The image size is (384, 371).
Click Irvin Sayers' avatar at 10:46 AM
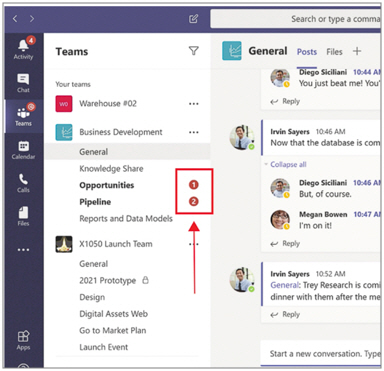pyautogui.click(x=242, y=137)
